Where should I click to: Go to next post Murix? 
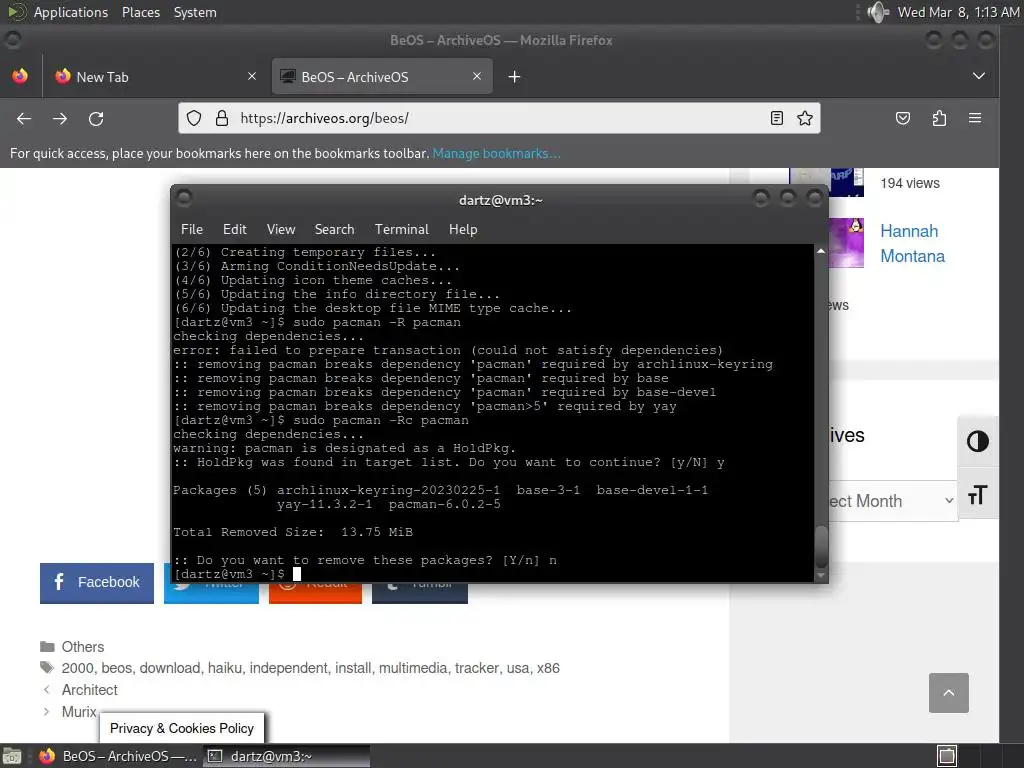click(x=79, y=711)
